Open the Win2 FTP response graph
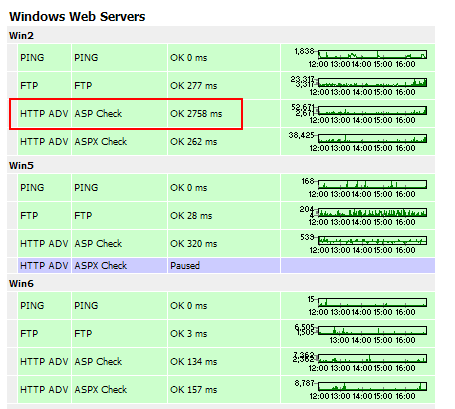The width and height of the screenshot is (455, 409). point(359,85)
